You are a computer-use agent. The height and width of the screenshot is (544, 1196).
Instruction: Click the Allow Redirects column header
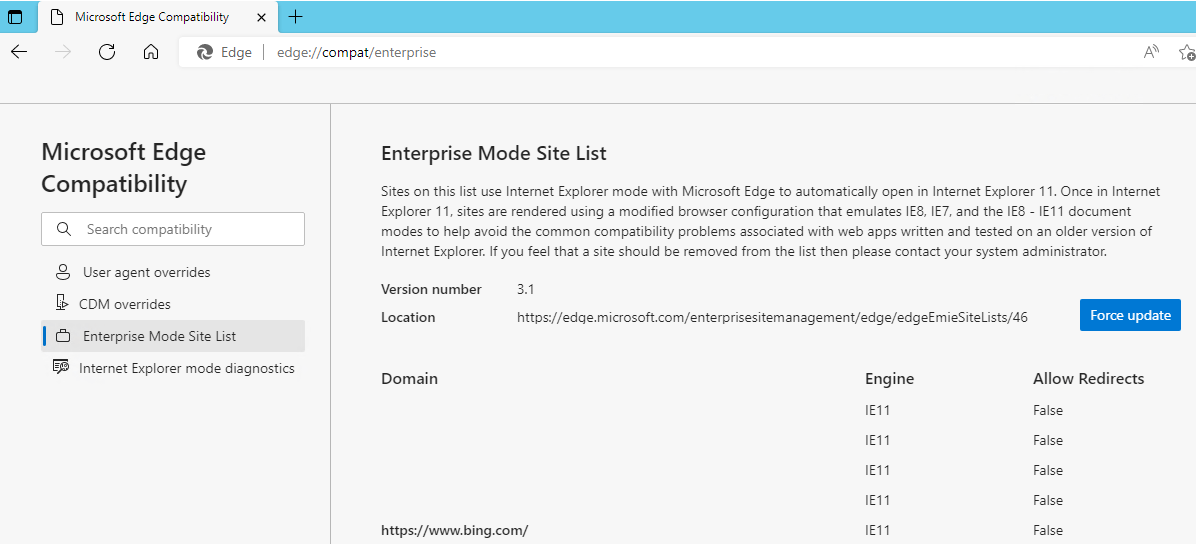pyautogui.click(x=1088, y=378)
